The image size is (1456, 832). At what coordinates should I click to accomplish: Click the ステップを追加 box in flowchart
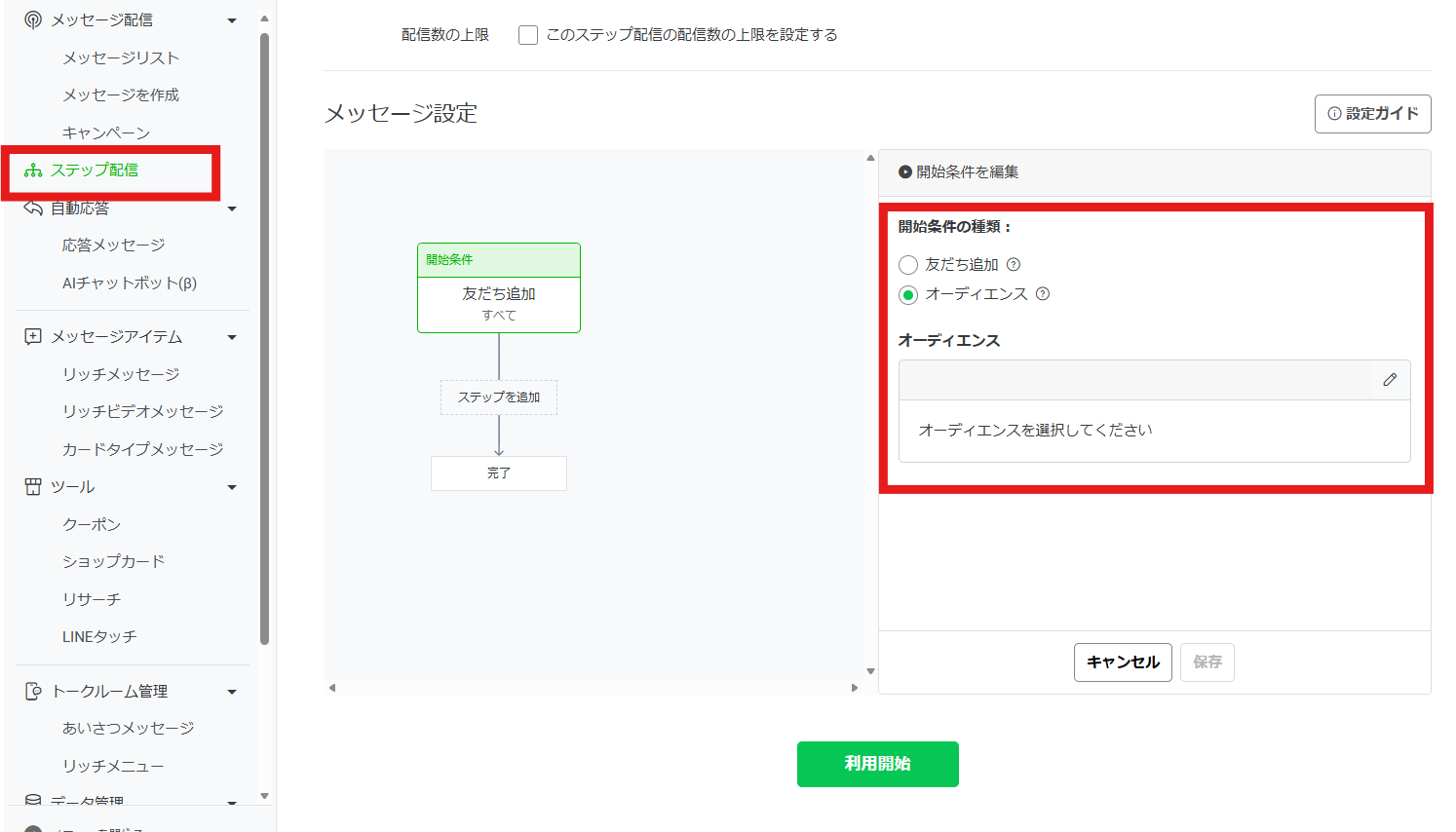coord(499,397)
